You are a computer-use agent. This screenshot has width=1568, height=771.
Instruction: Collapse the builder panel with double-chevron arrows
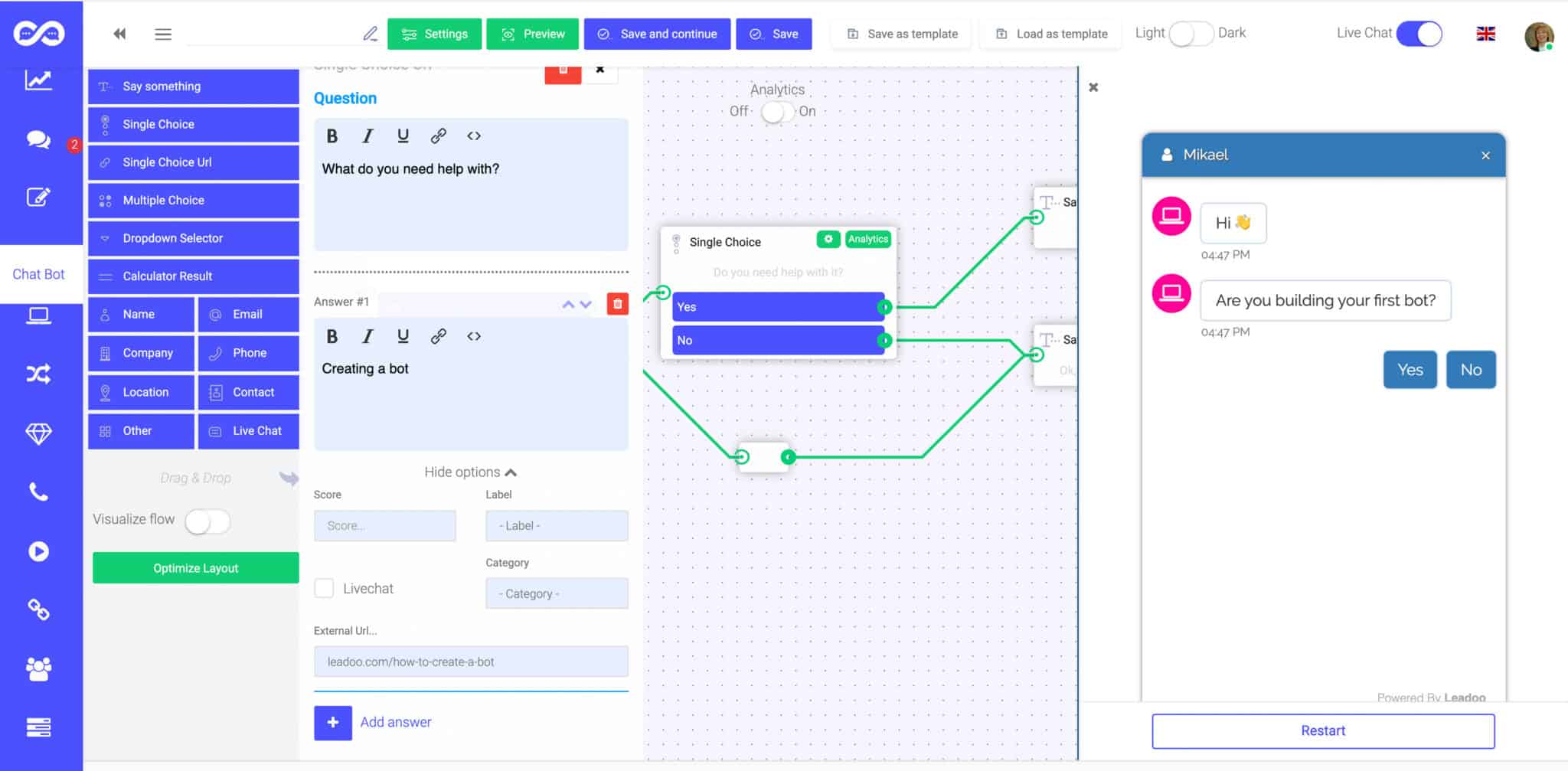click(119, 34)
